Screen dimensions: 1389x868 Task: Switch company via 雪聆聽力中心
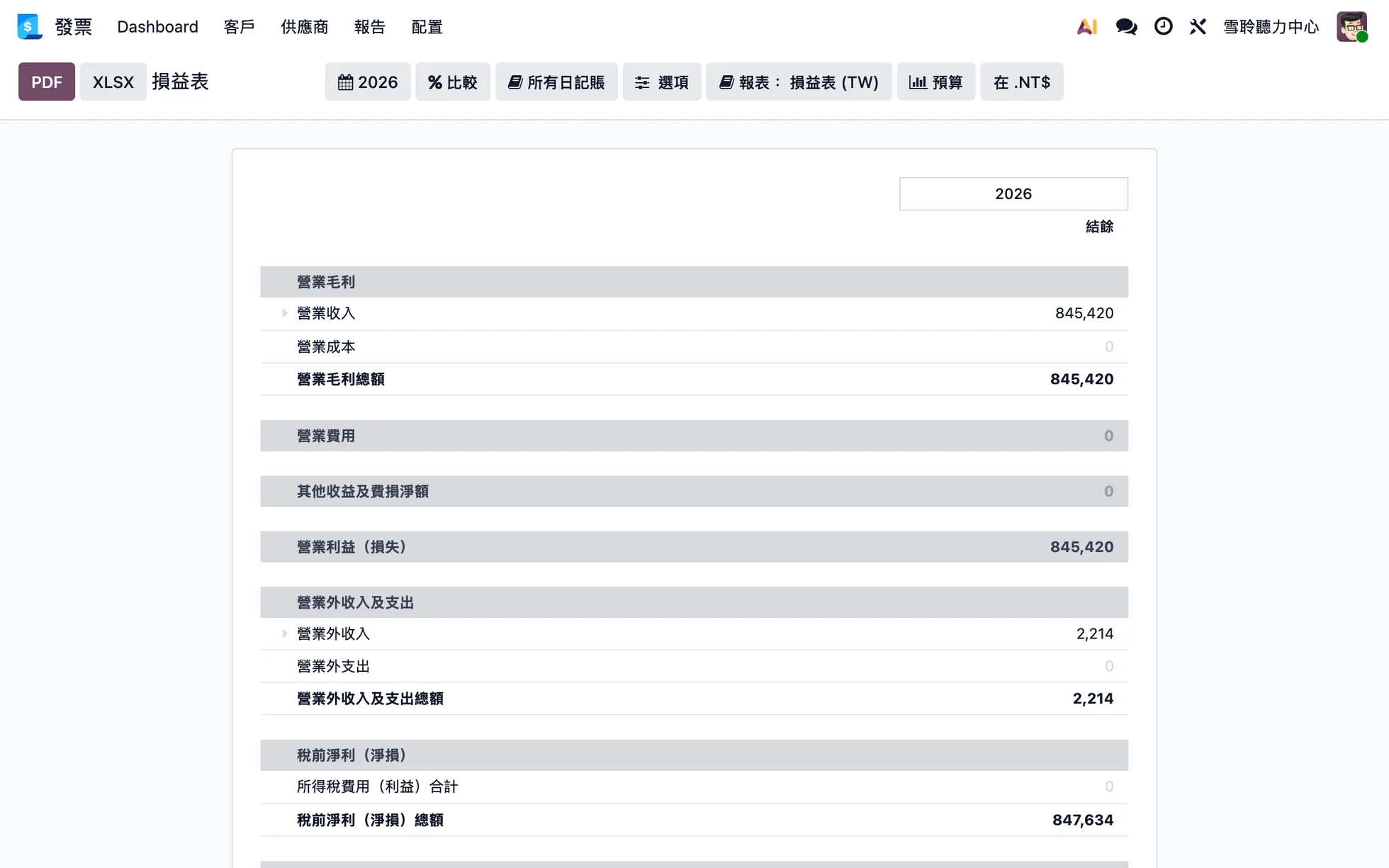pyautogui.click(x=1271, y=27)
